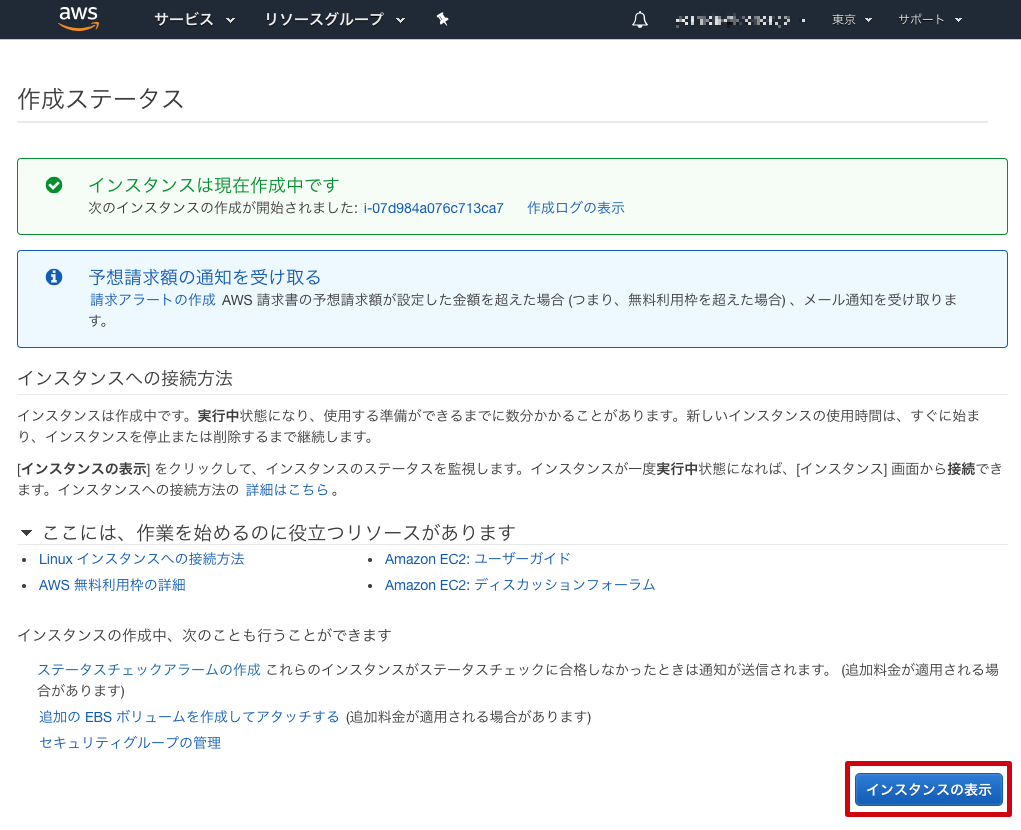Open the 詳細はこちら link
The height and width of the screenshot is (830, 1021).
point(287,490)
